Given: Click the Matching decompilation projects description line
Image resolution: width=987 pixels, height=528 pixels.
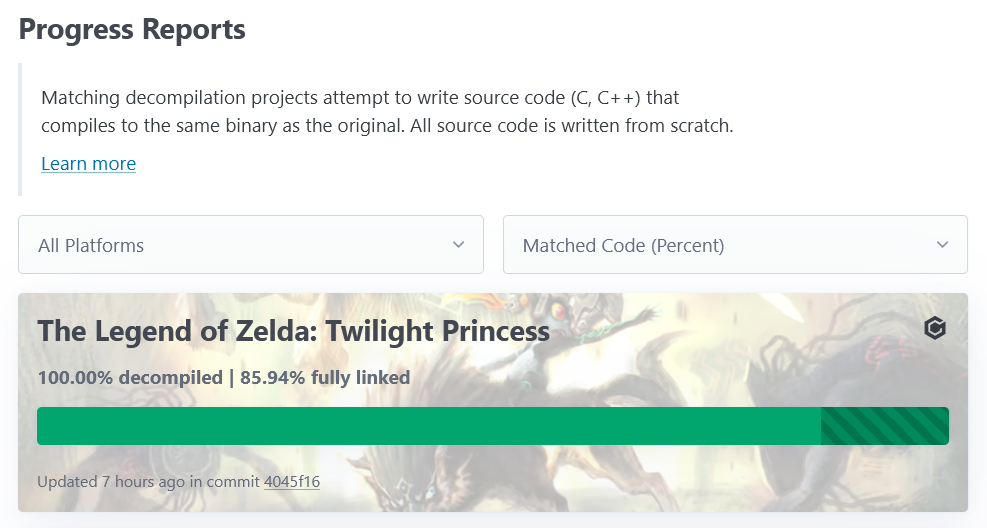Looking at the screenshot, I should 360,98.
